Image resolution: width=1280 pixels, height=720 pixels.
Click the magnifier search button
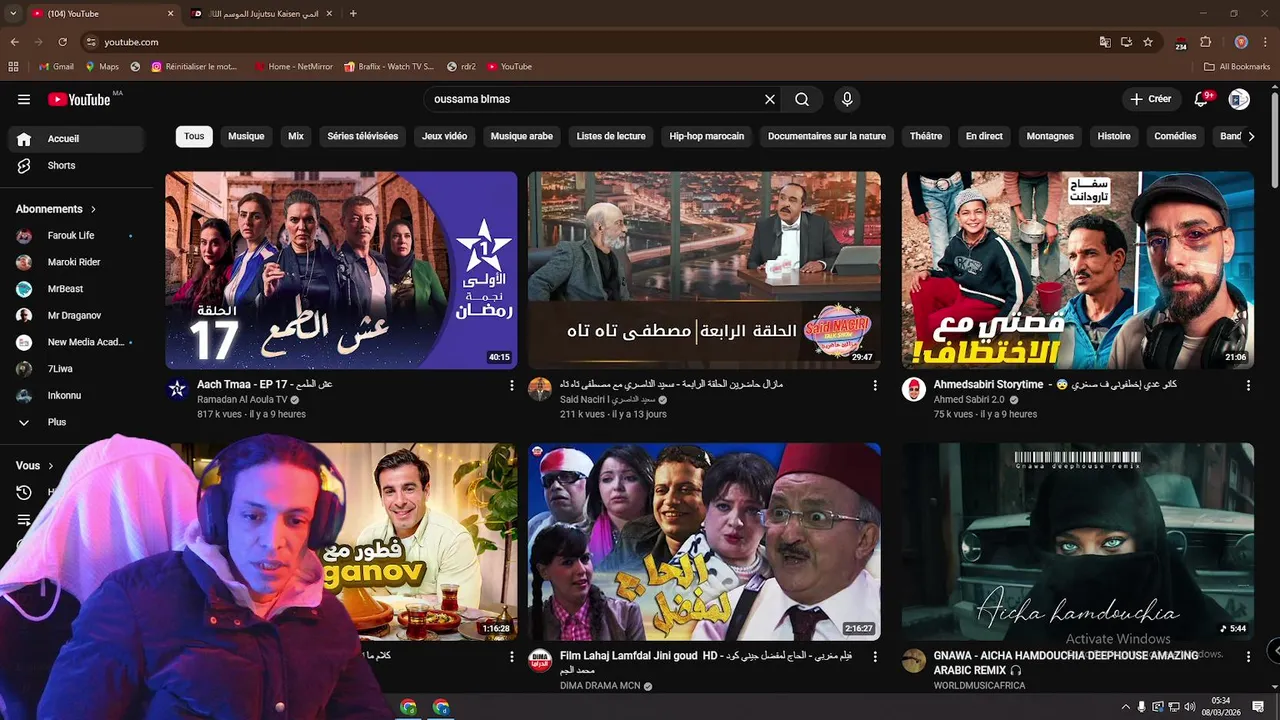tap(802, 99)
